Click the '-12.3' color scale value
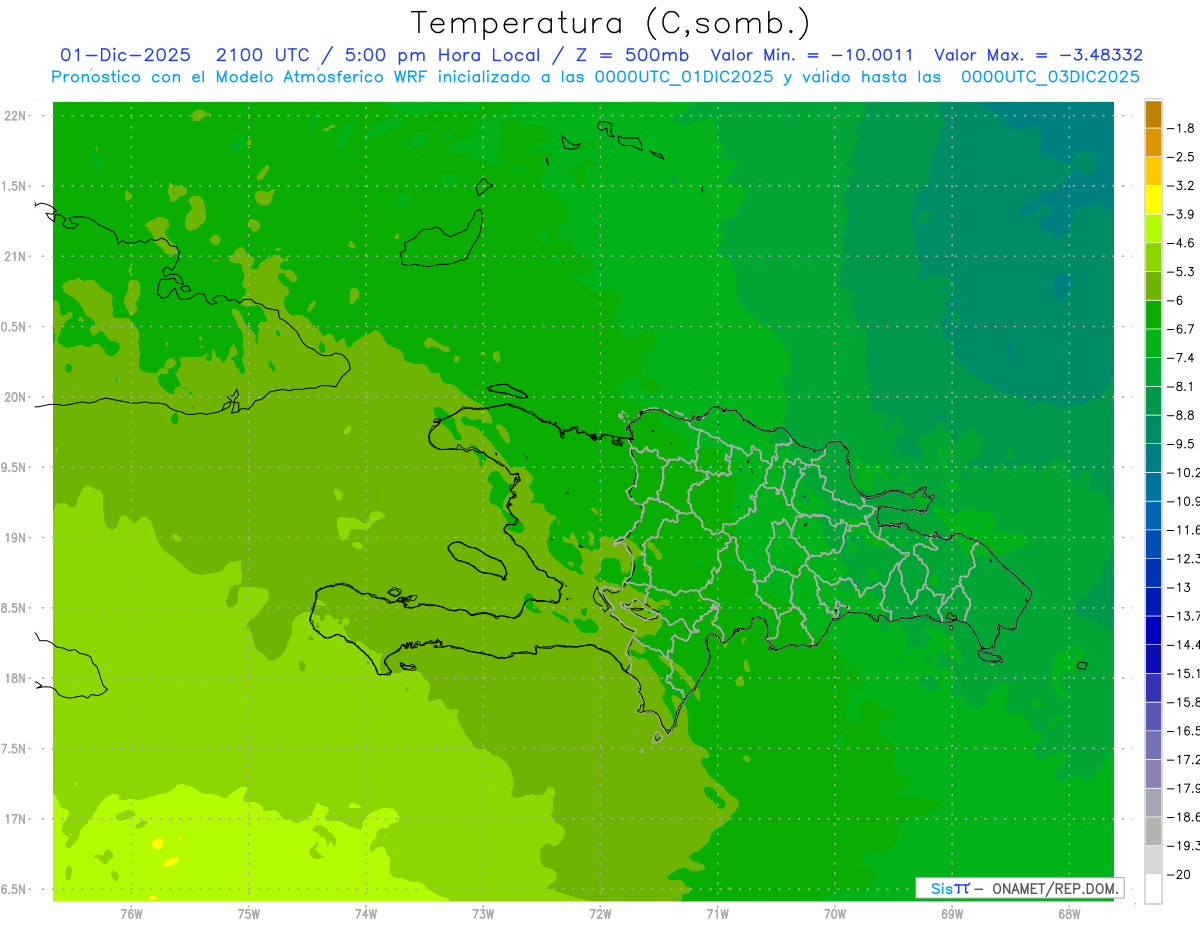1200x927 pixels. (1184, 558)
